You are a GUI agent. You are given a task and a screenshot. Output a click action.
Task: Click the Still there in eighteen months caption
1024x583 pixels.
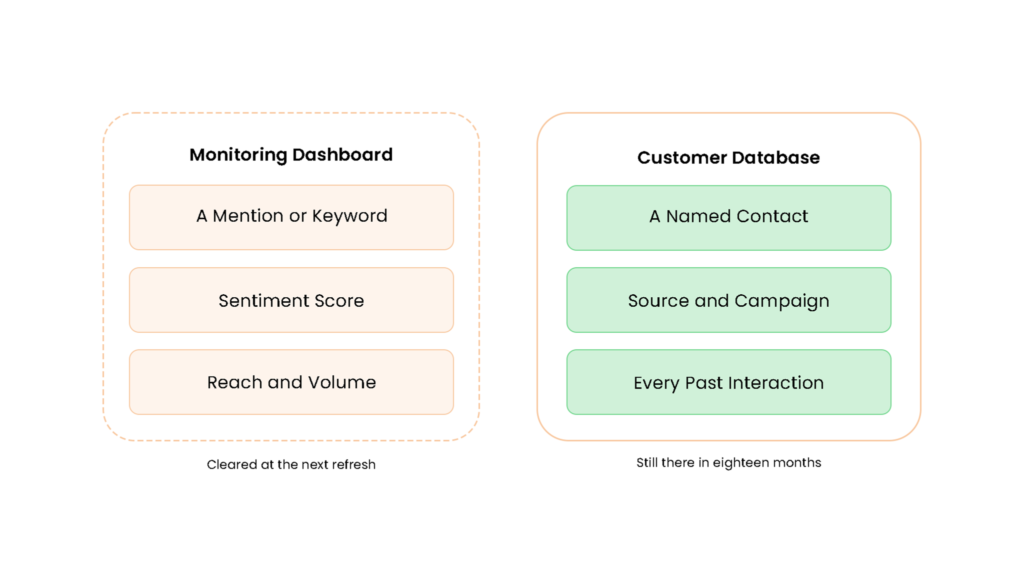coord(729,462)
